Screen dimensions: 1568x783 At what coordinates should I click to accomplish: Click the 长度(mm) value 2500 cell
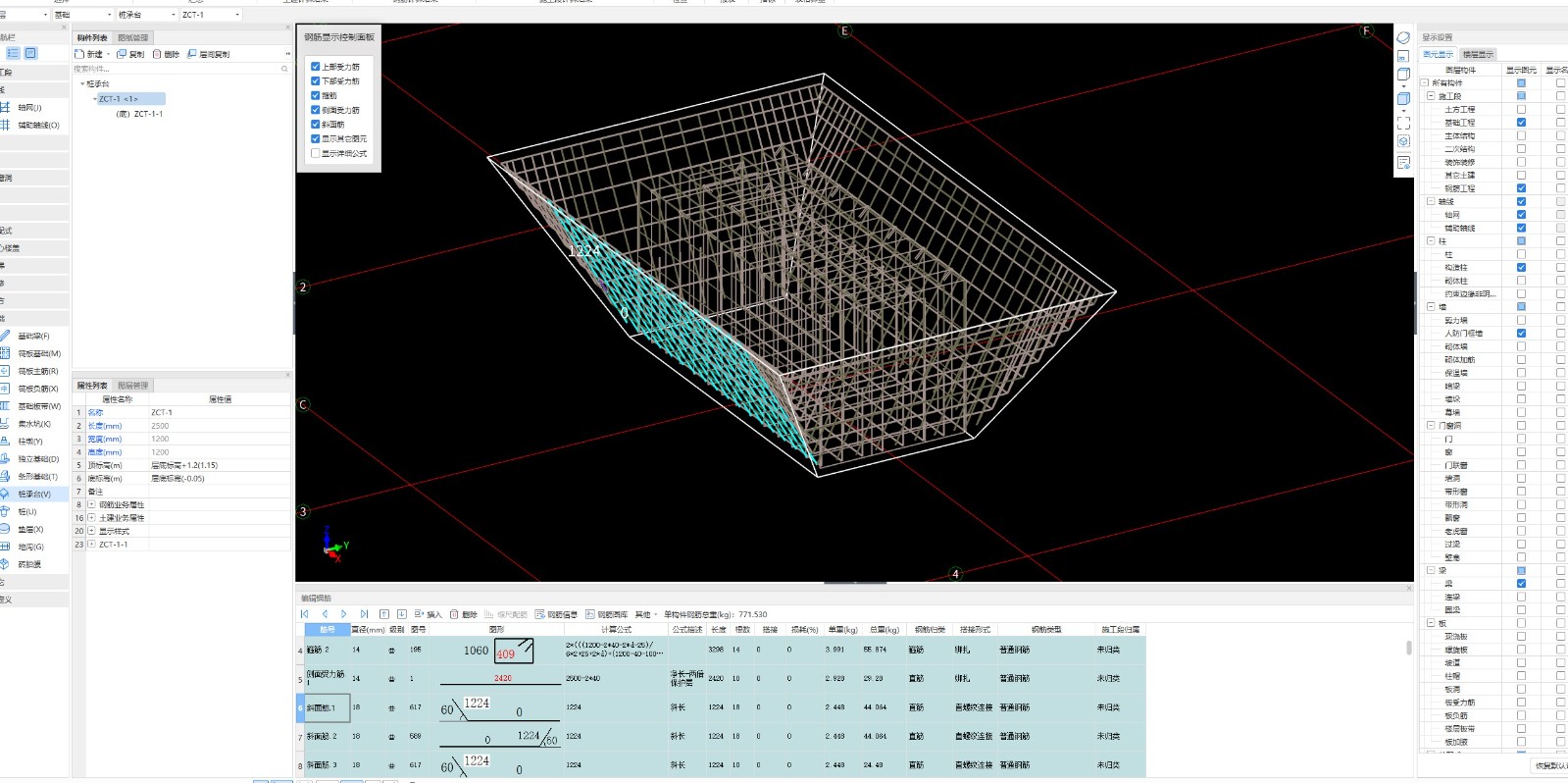click(220, 426)
